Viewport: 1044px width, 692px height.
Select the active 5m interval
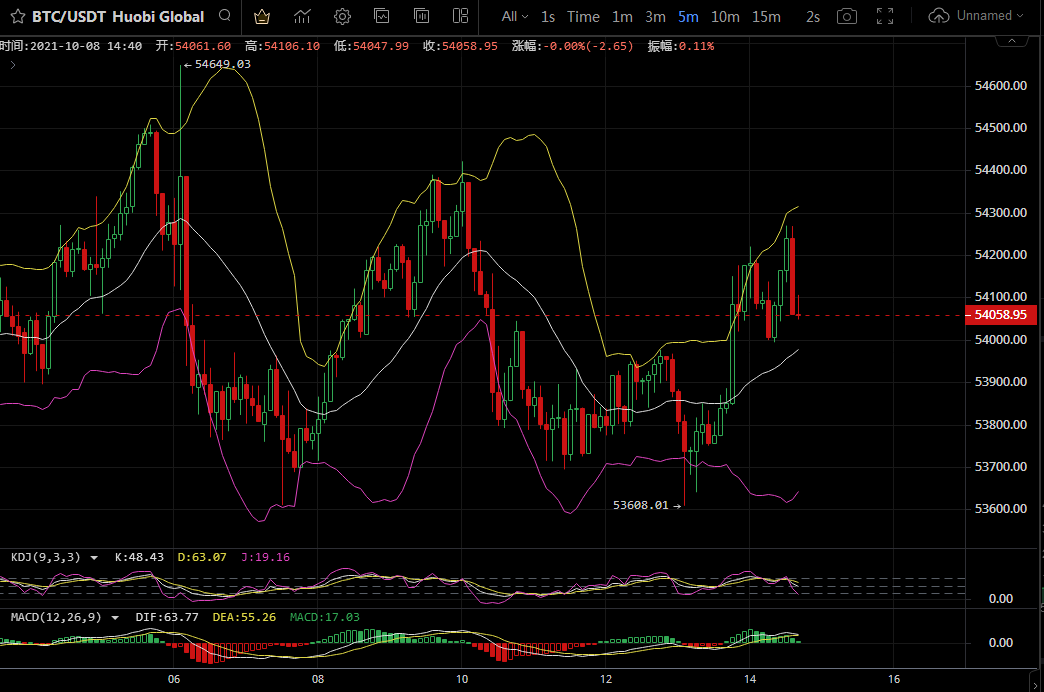688,17
